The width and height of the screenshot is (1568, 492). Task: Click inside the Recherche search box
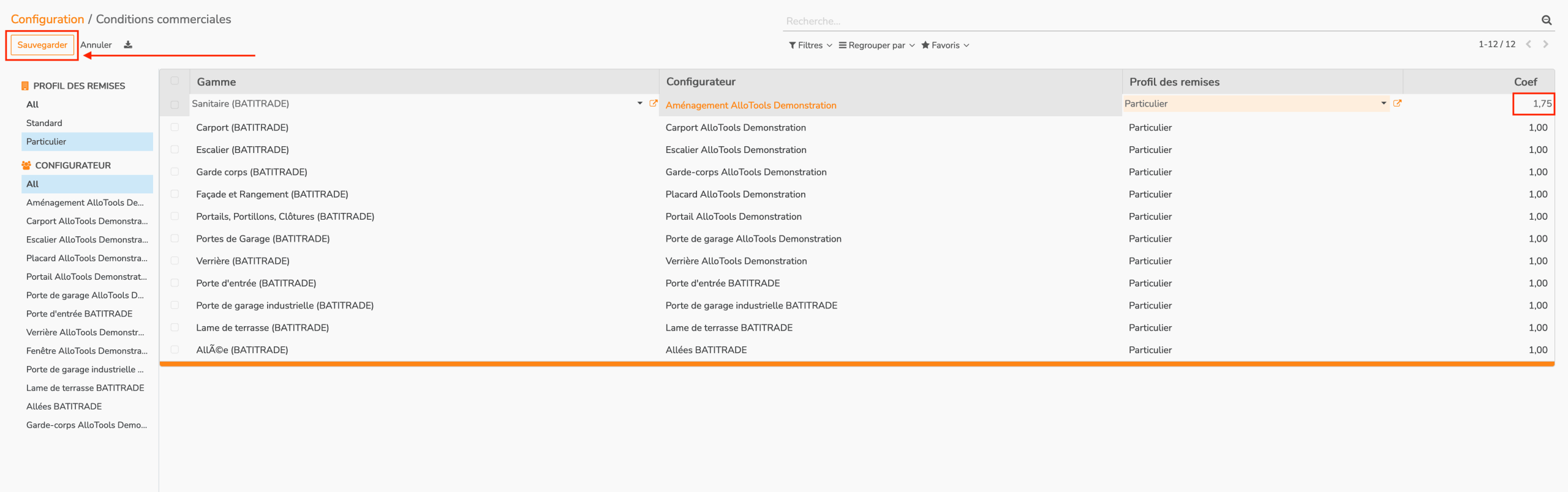click(x=1151, y=21)
